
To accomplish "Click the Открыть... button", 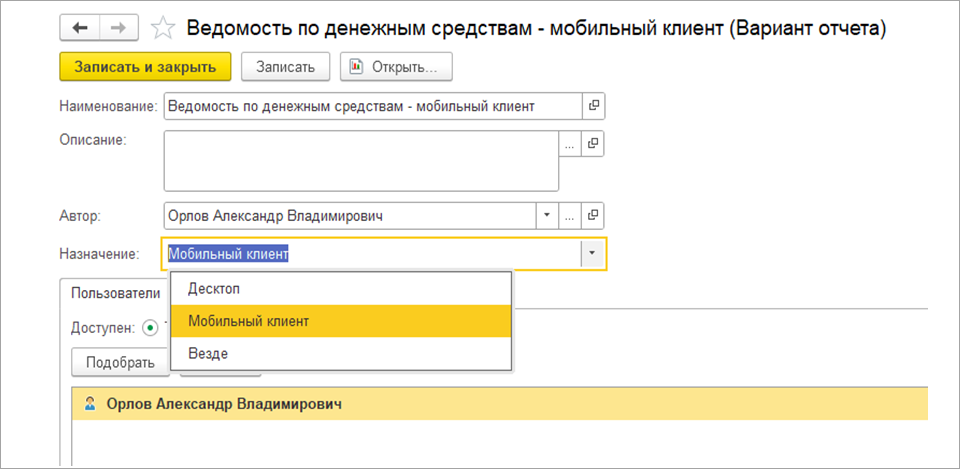I will point(396,67).
